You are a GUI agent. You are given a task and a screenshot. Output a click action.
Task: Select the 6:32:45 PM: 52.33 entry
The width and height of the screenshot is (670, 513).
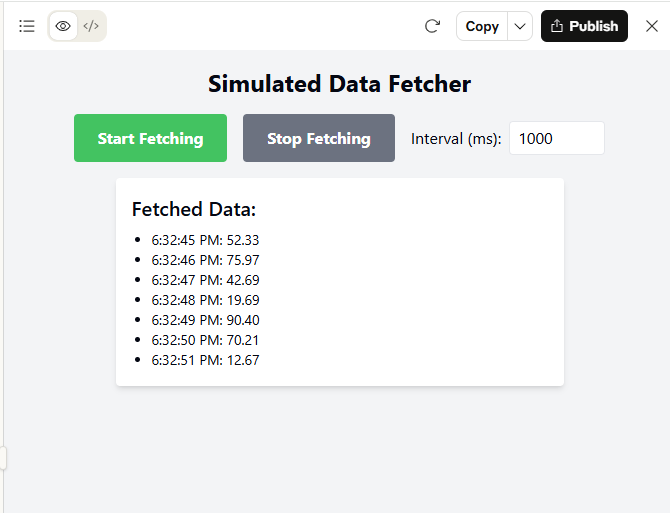pyautogui.click(x=205, y=240)
